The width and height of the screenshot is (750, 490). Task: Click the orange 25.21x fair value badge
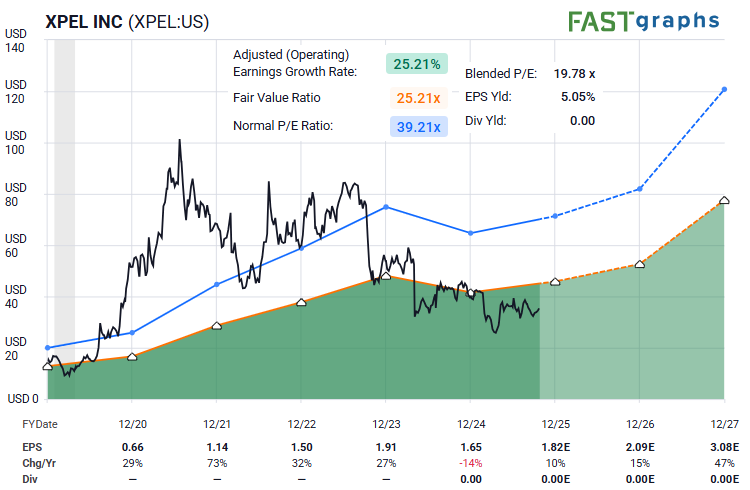tap(417, 98)
